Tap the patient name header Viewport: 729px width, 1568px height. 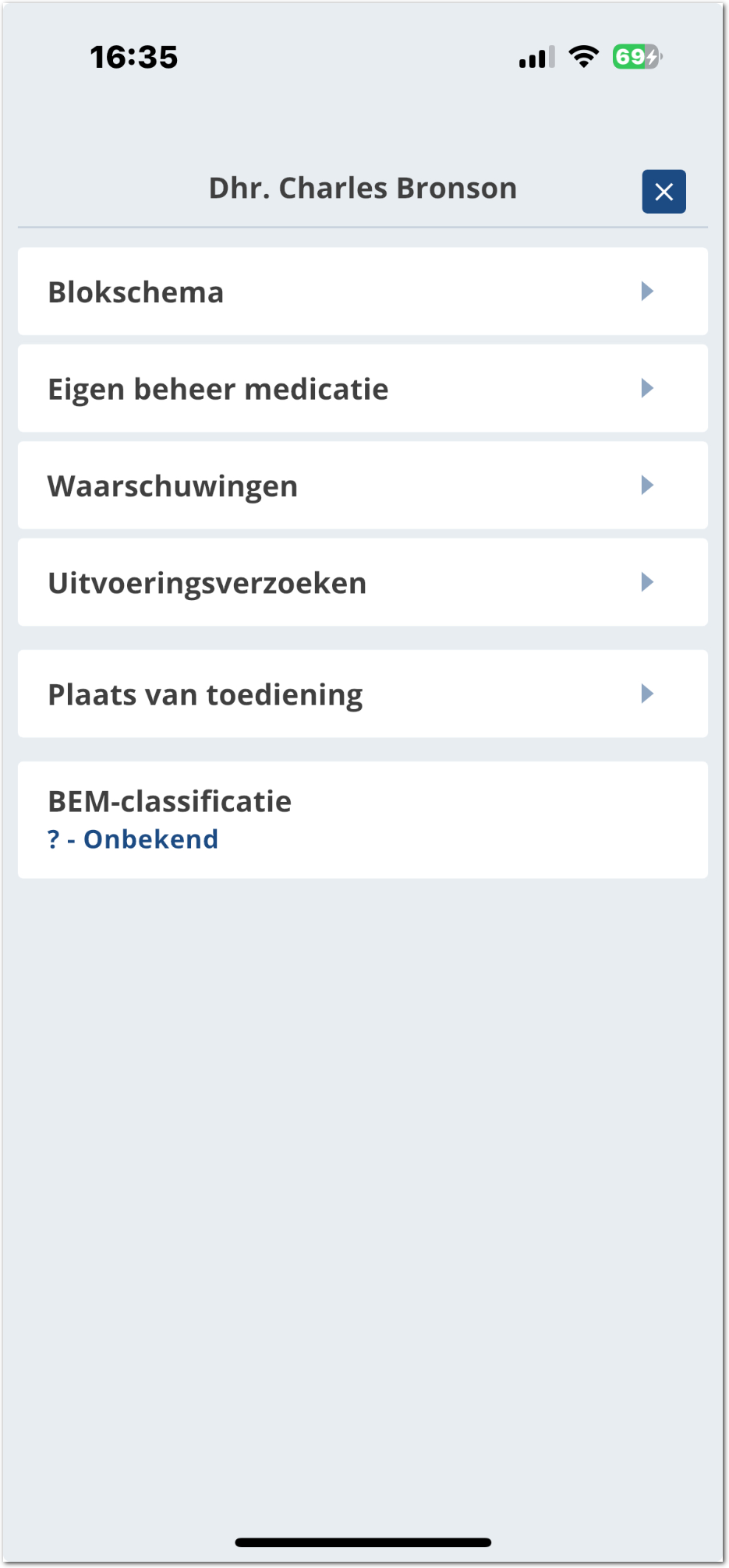pos(363,189)
